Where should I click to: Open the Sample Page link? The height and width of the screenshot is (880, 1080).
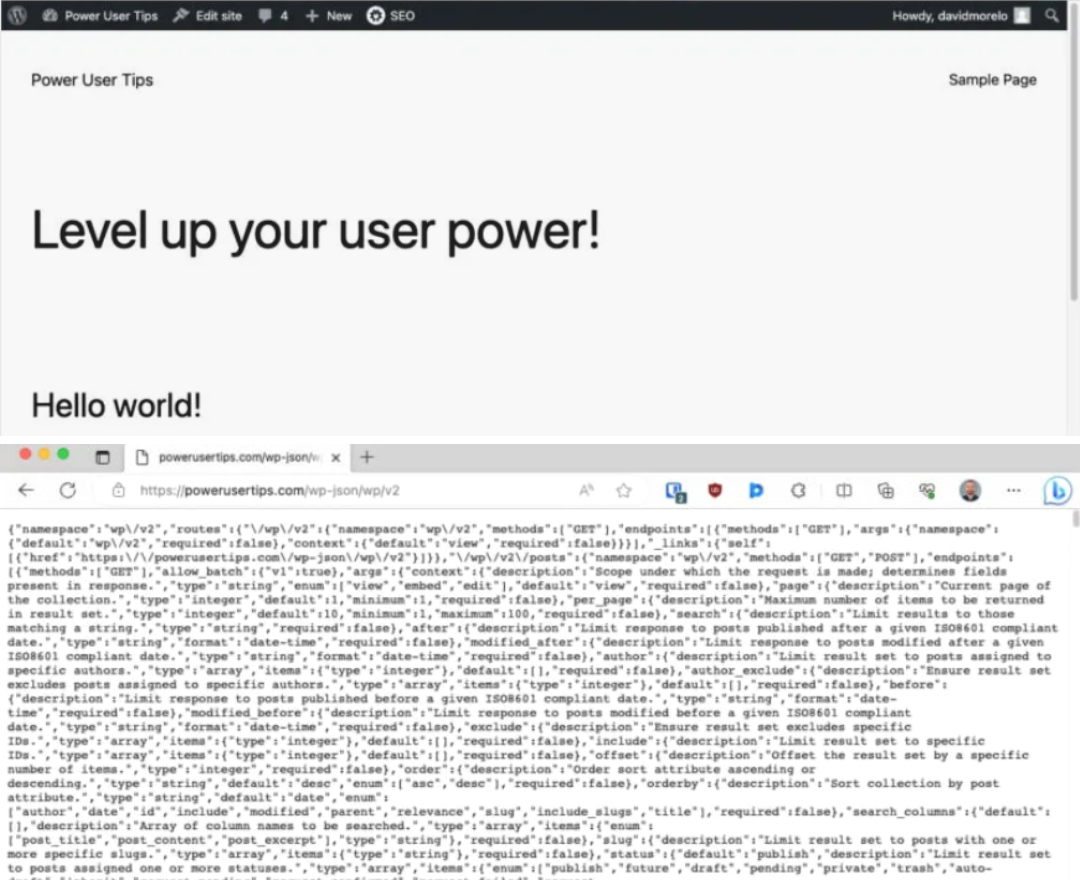(x=992, y=79)
